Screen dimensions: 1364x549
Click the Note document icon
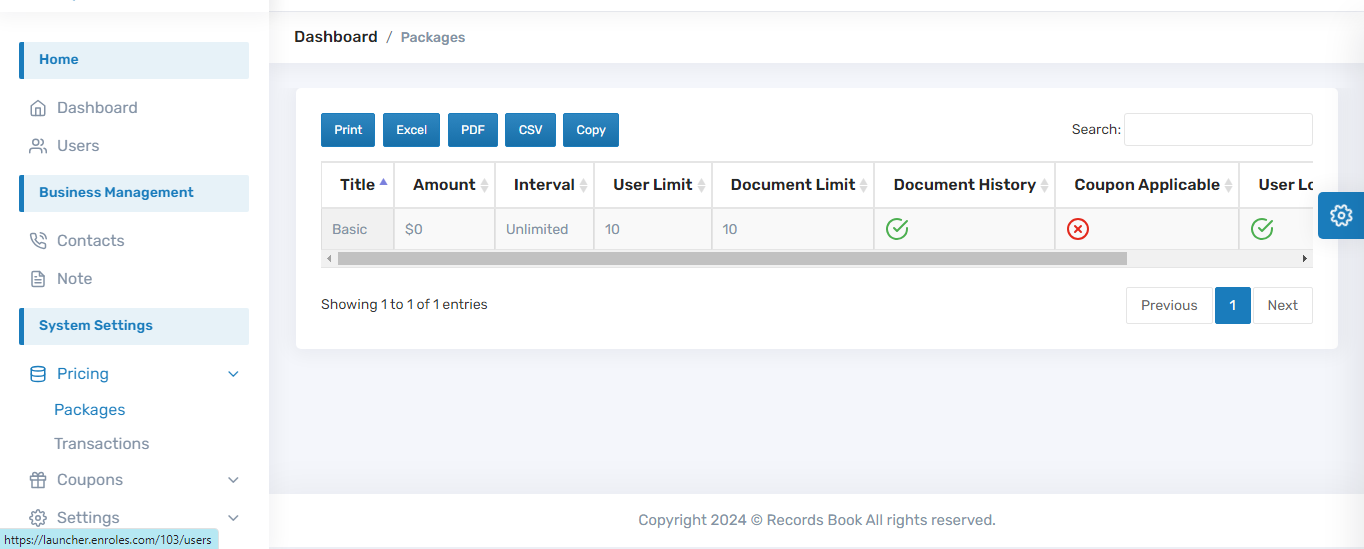tap(38, 279)
